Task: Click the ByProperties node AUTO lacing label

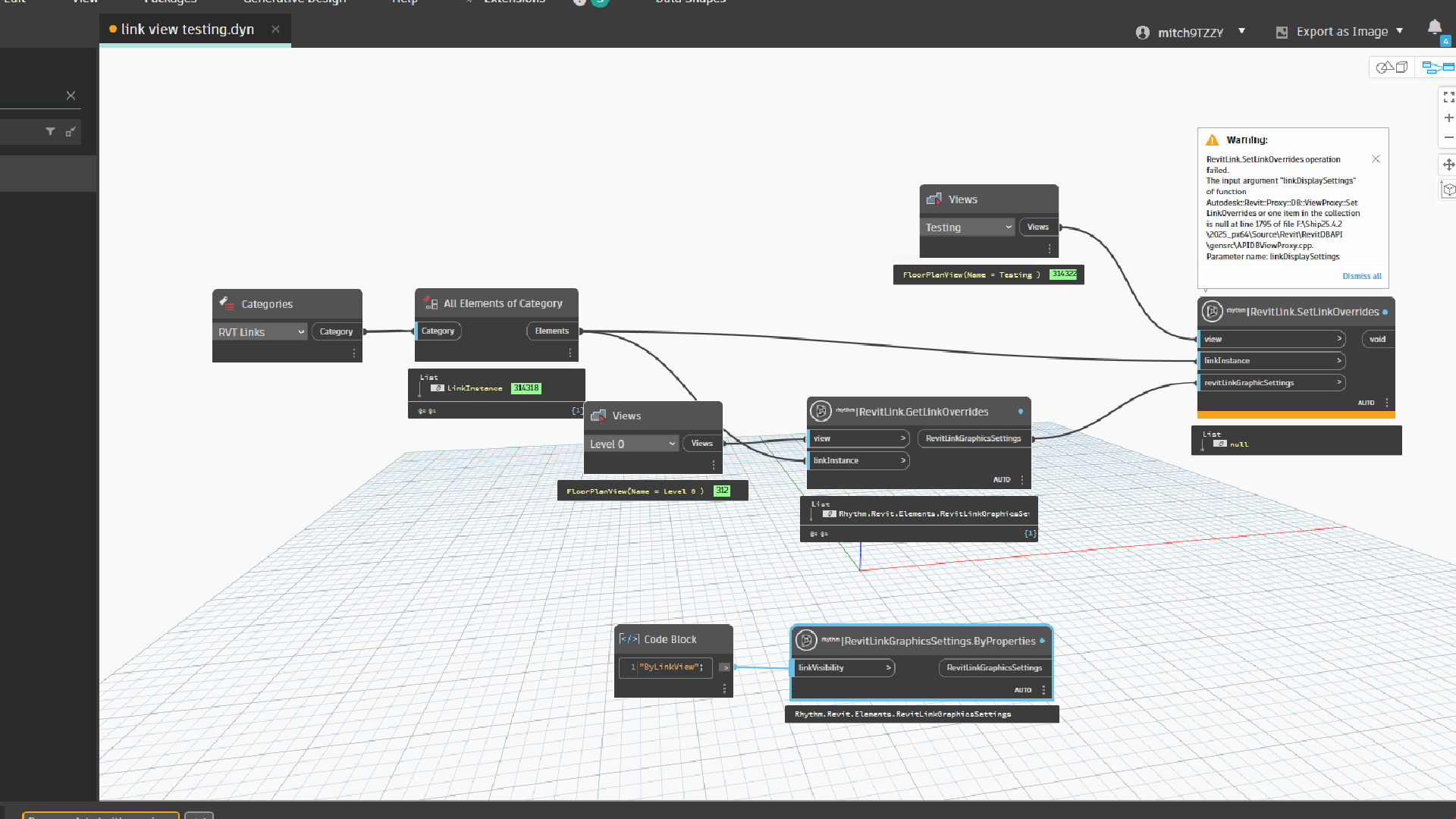Action: (1022, 690)
